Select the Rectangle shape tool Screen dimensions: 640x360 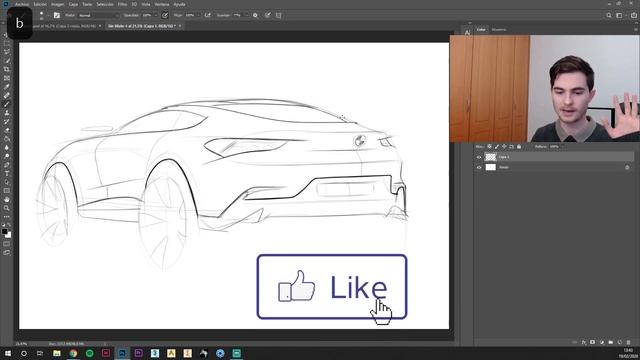[7, 191]
